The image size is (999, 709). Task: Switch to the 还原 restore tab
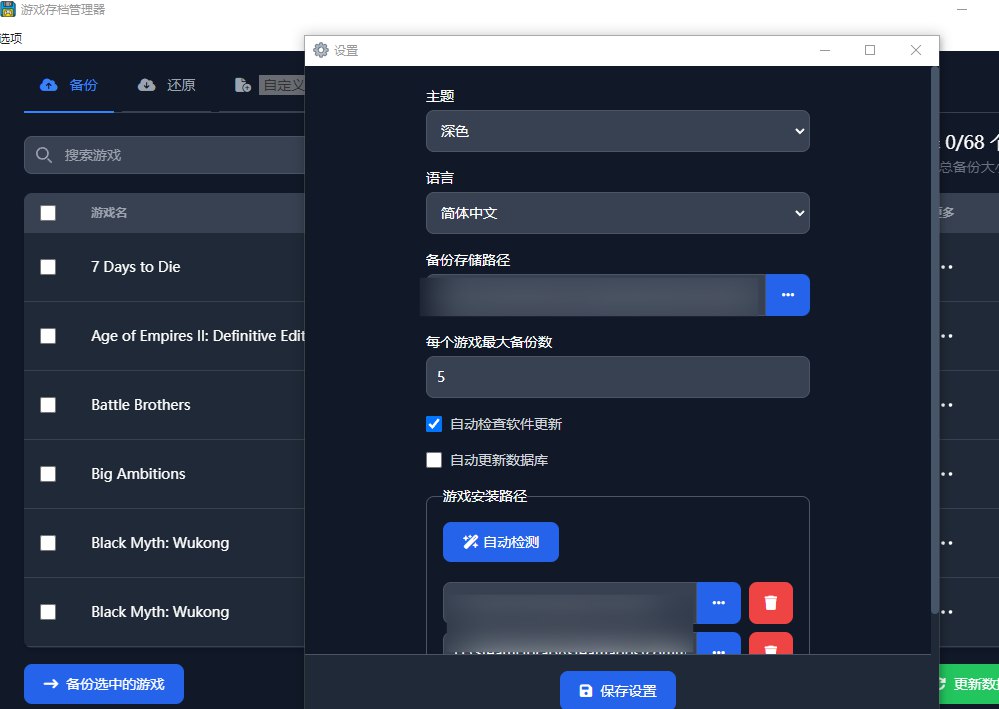pyautogui.click(x=165, y=85)
